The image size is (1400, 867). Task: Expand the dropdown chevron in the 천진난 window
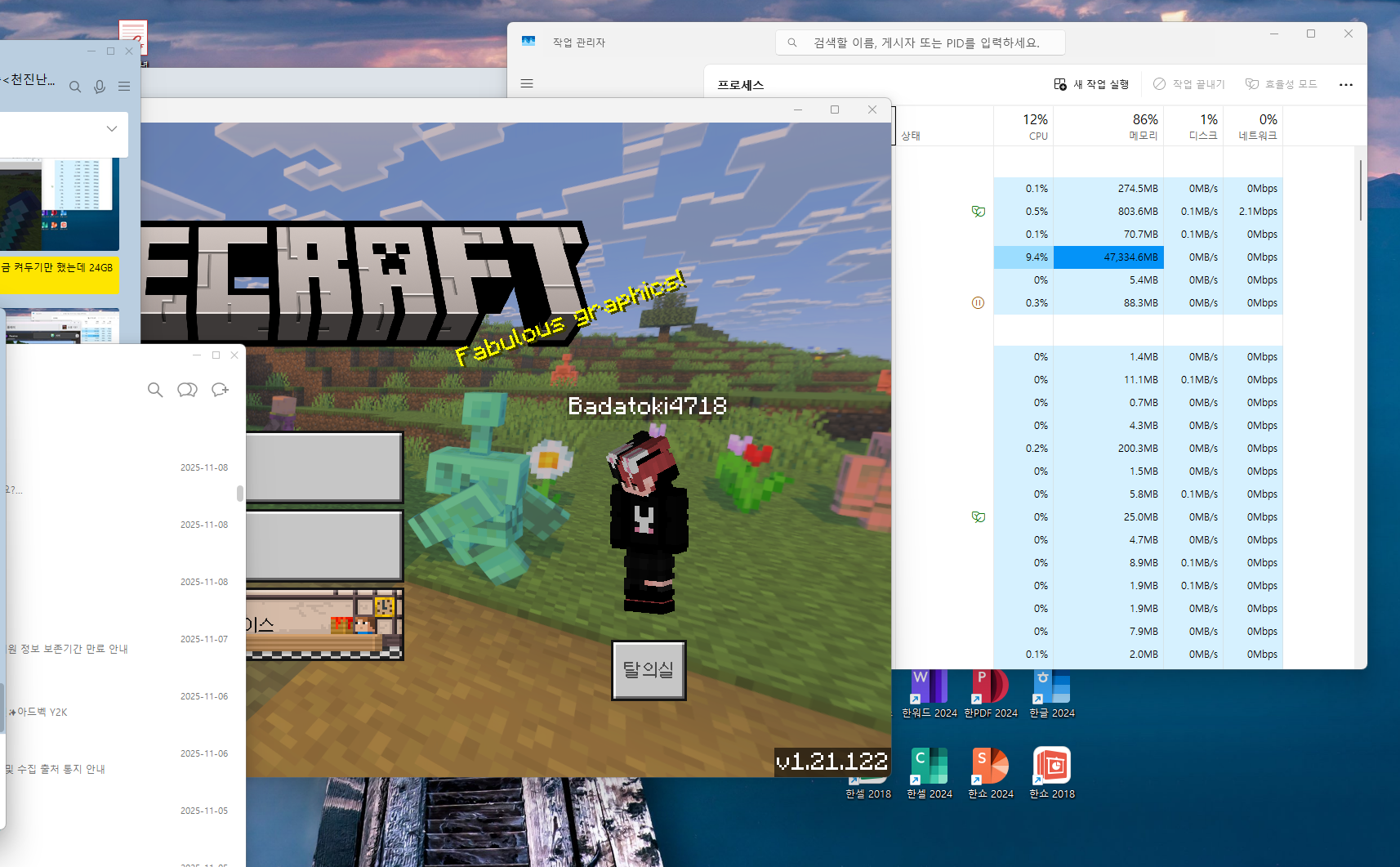(112, 128)
